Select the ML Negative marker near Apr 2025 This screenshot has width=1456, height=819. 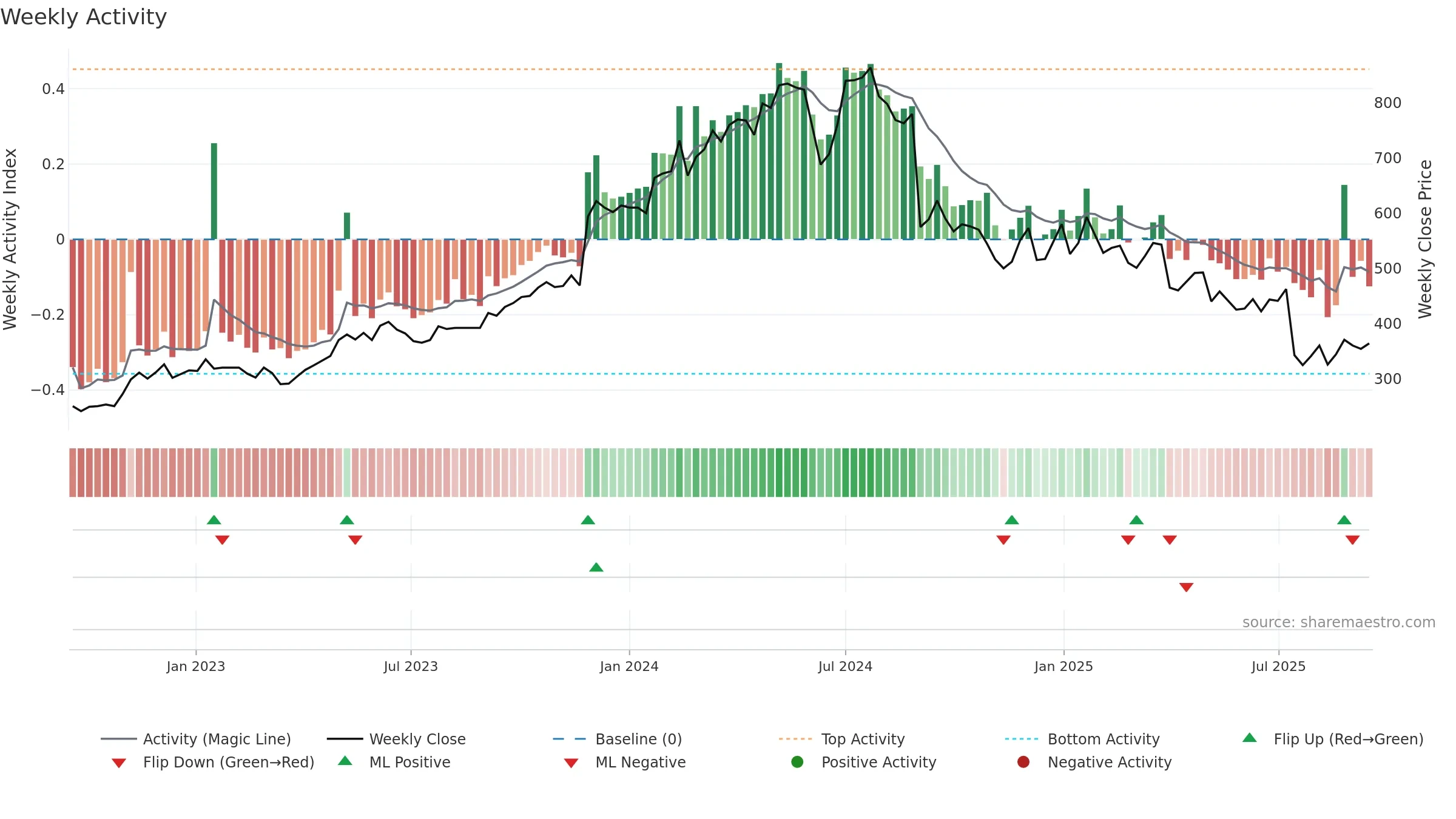[1187, 587]
